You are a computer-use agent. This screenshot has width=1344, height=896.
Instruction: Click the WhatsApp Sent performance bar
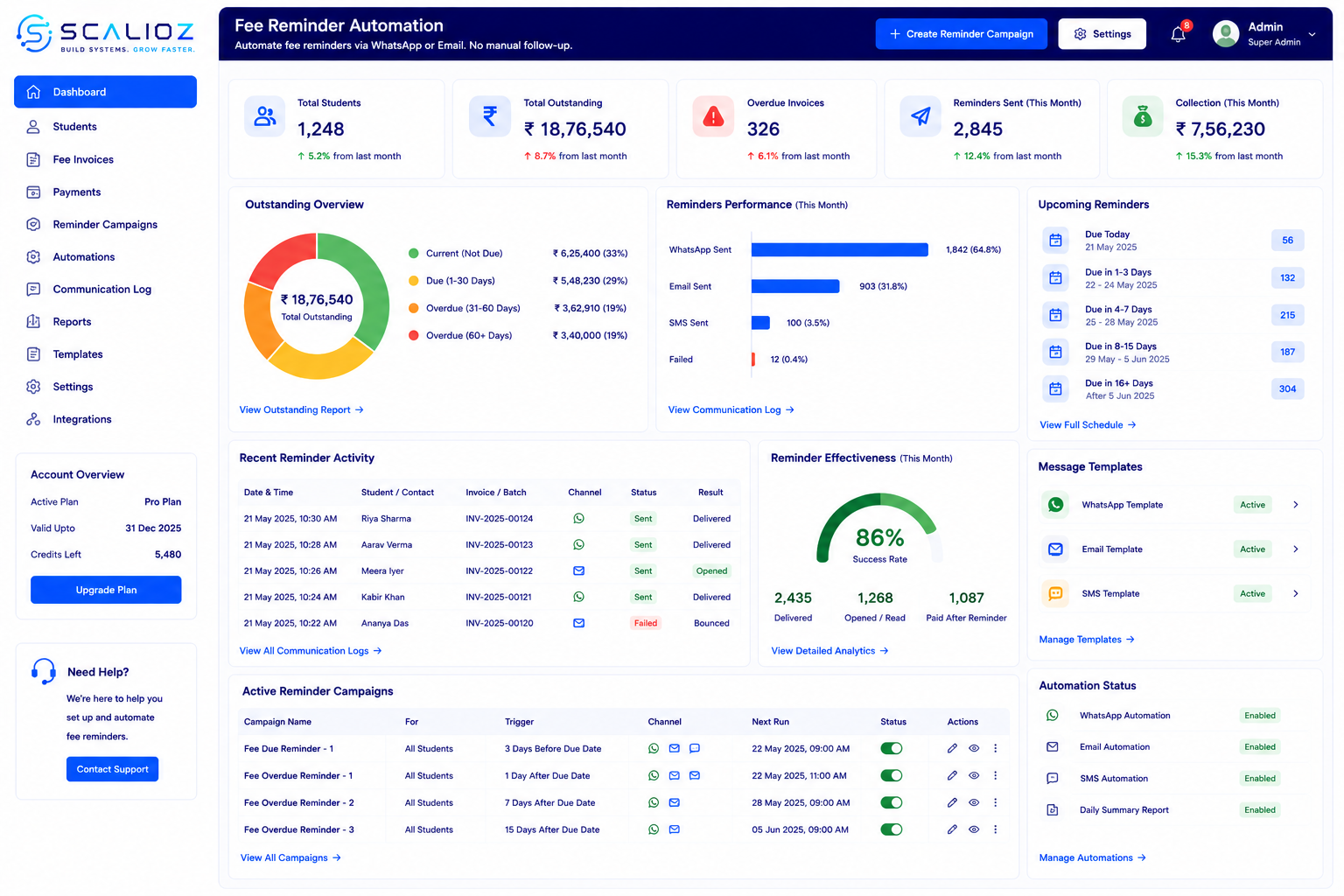(840, 249)
